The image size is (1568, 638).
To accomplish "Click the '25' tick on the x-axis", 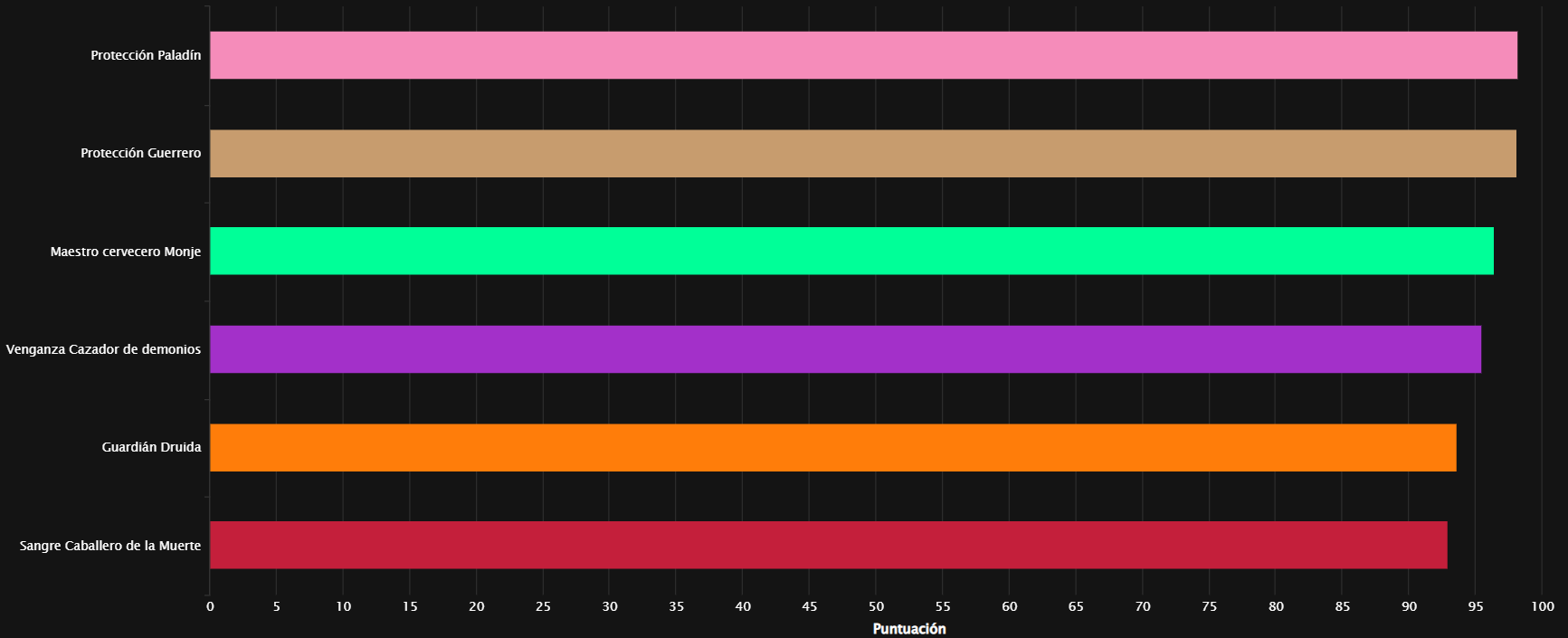I will click(543, 606).
